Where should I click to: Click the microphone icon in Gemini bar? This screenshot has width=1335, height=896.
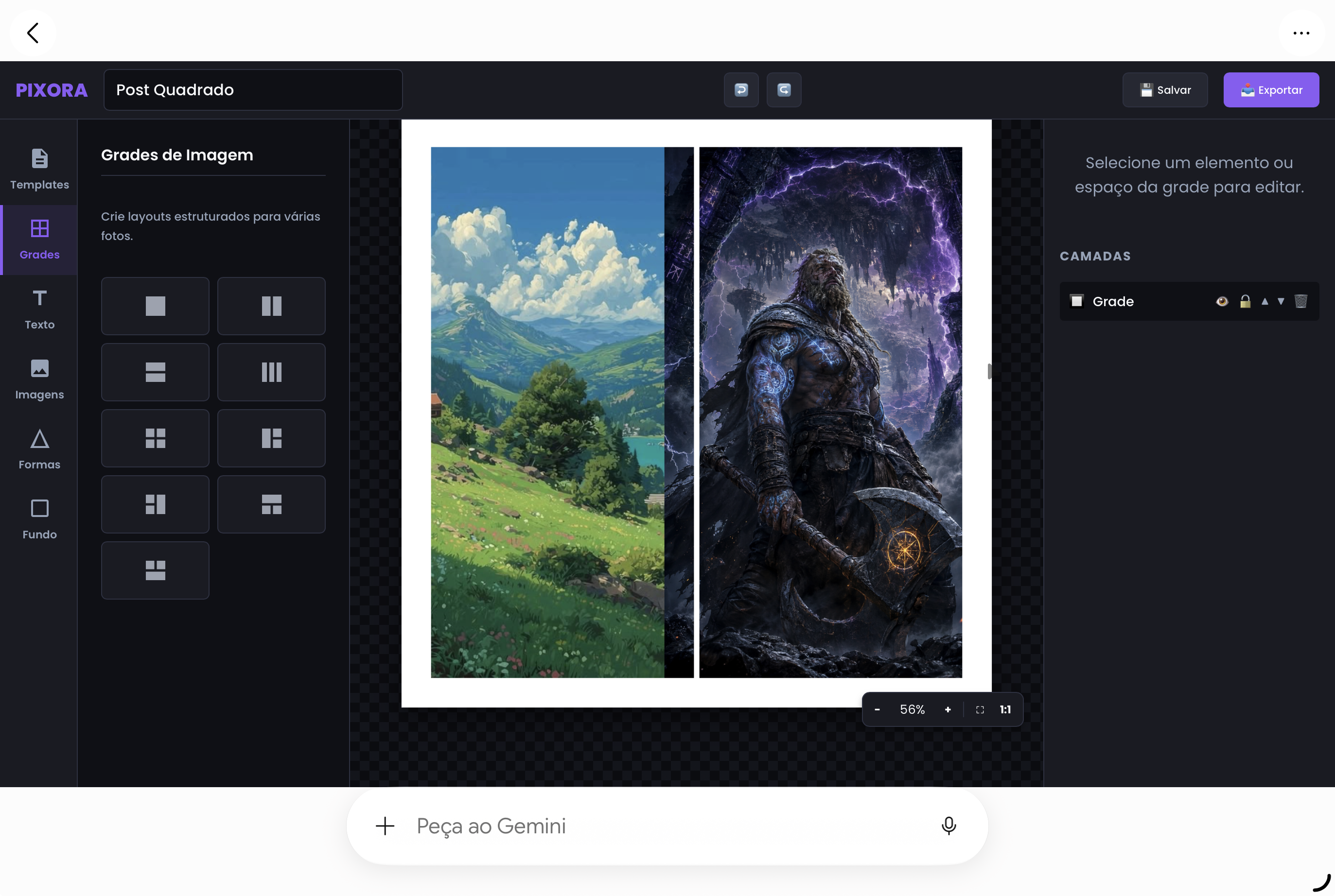pos(949,826)
